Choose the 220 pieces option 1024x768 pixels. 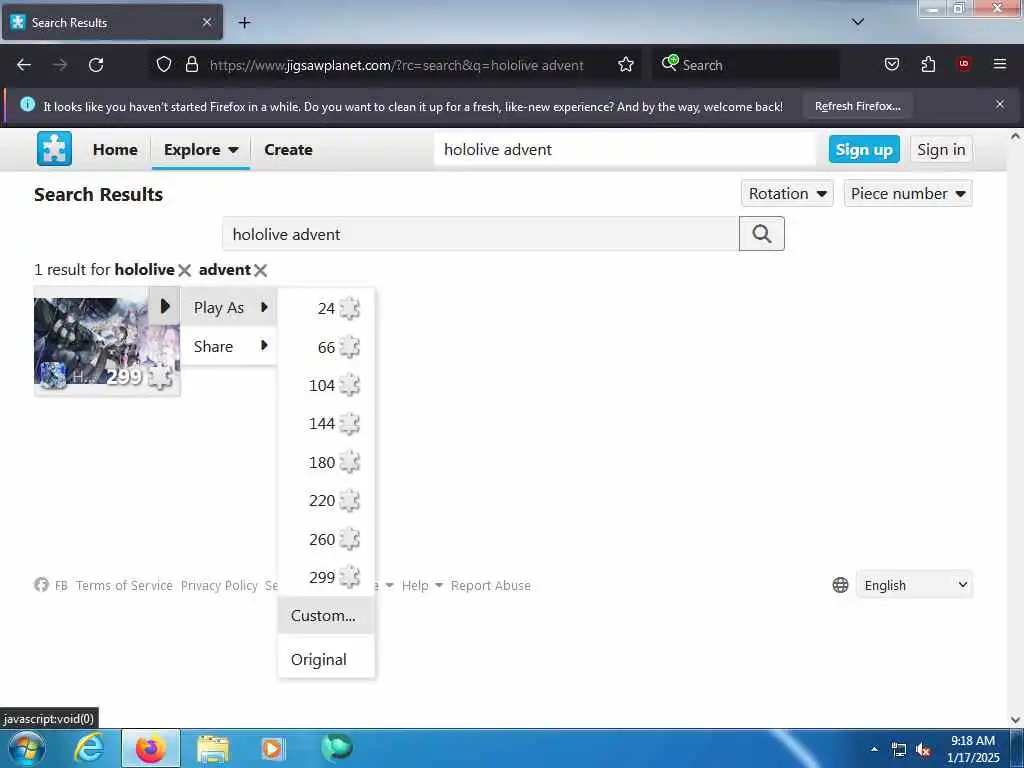(x=327, y=500)
